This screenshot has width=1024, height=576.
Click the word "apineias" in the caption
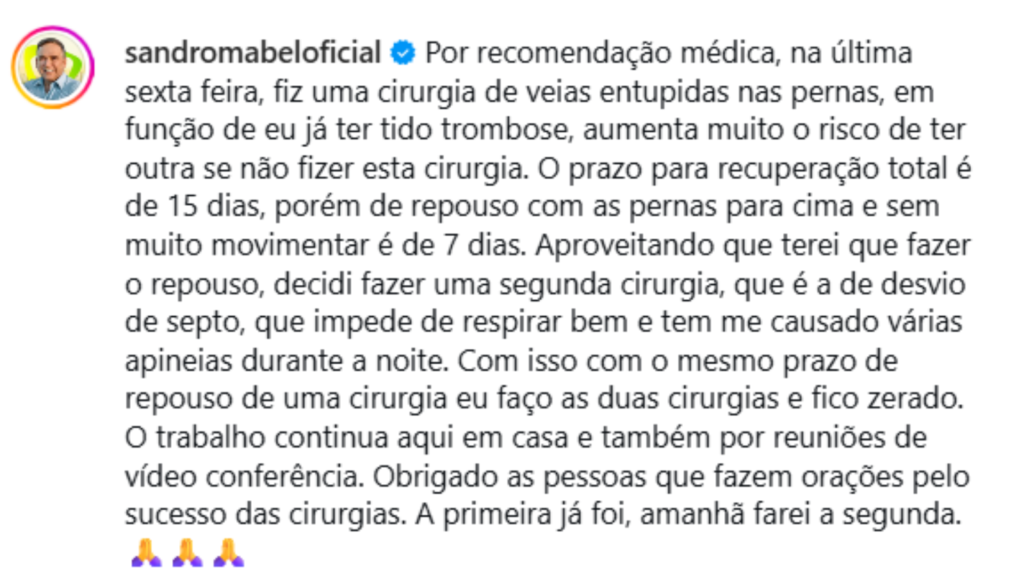[179, 360]
